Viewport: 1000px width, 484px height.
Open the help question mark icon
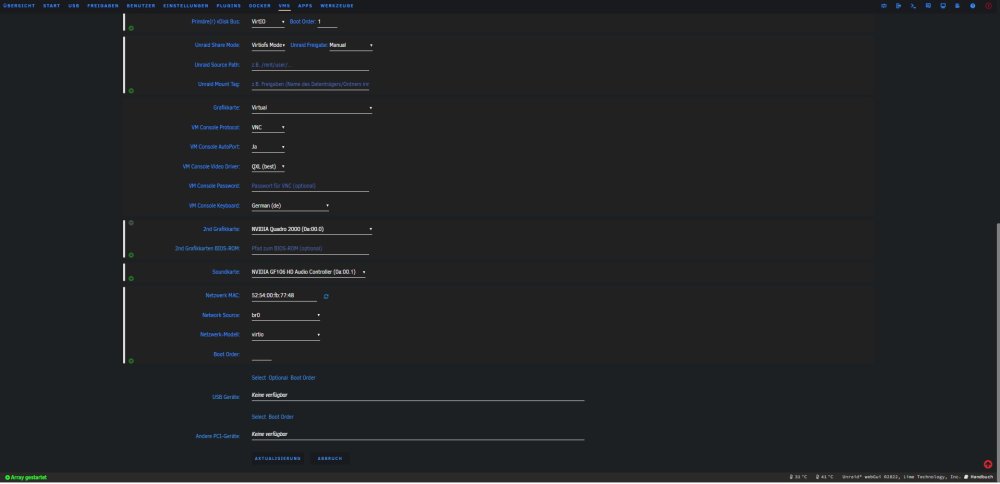coord(973,6)
